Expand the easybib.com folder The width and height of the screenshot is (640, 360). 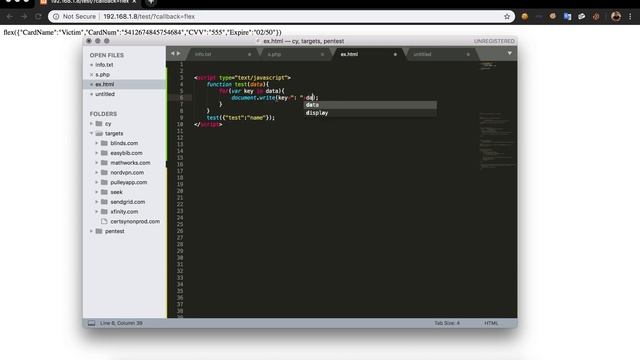click(x=97, y=153)
